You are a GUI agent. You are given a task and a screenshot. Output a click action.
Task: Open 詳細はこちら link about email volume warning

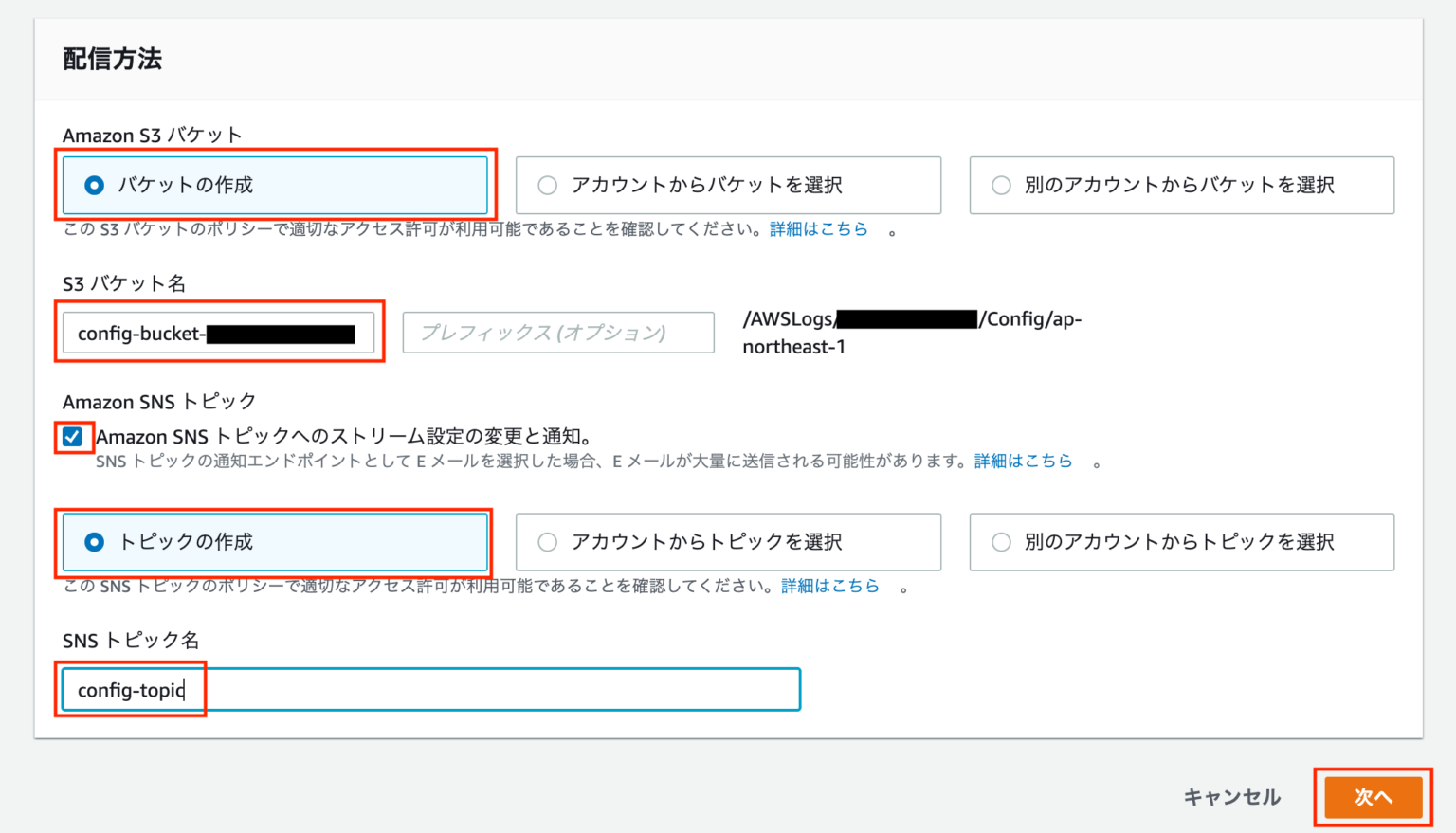[1023, 462]
